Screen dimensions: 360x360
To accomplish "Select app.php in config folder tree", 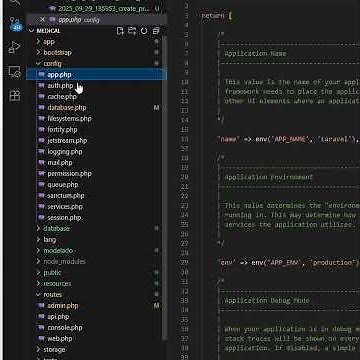I will (x=97, y=75).
